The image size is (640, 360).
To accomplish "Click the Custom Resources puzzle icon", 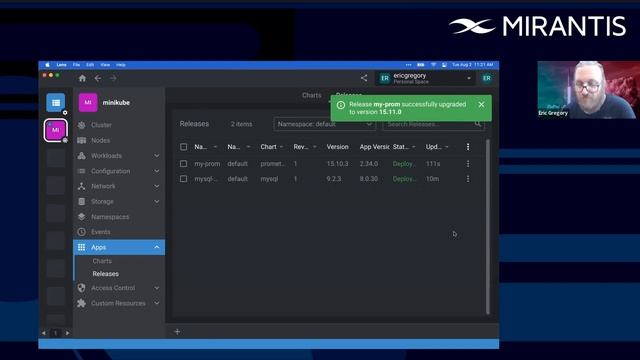I will [x=82, y=303].
